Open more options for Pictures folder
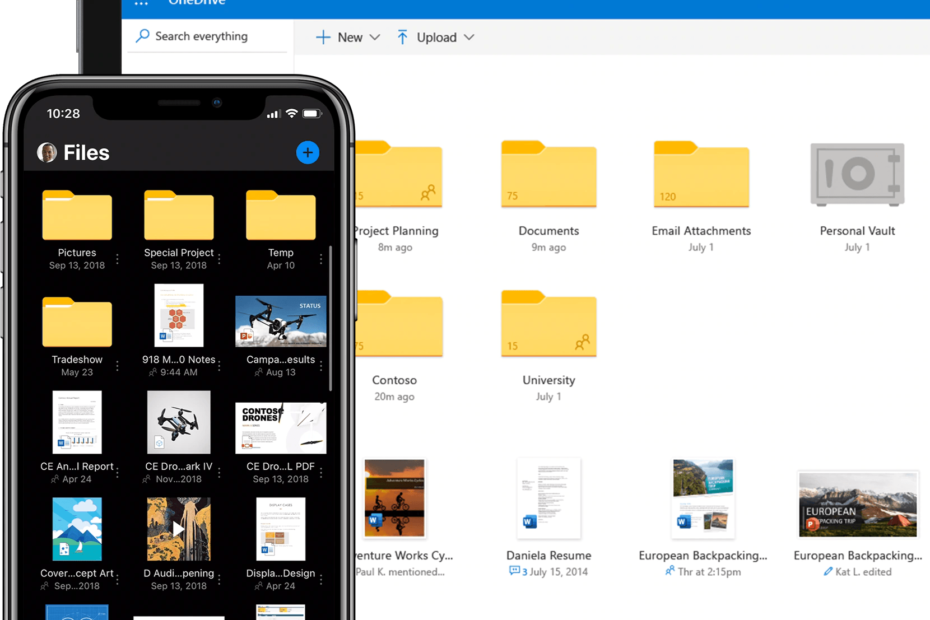This screenshot has height=620, width=930. [117, 259]
